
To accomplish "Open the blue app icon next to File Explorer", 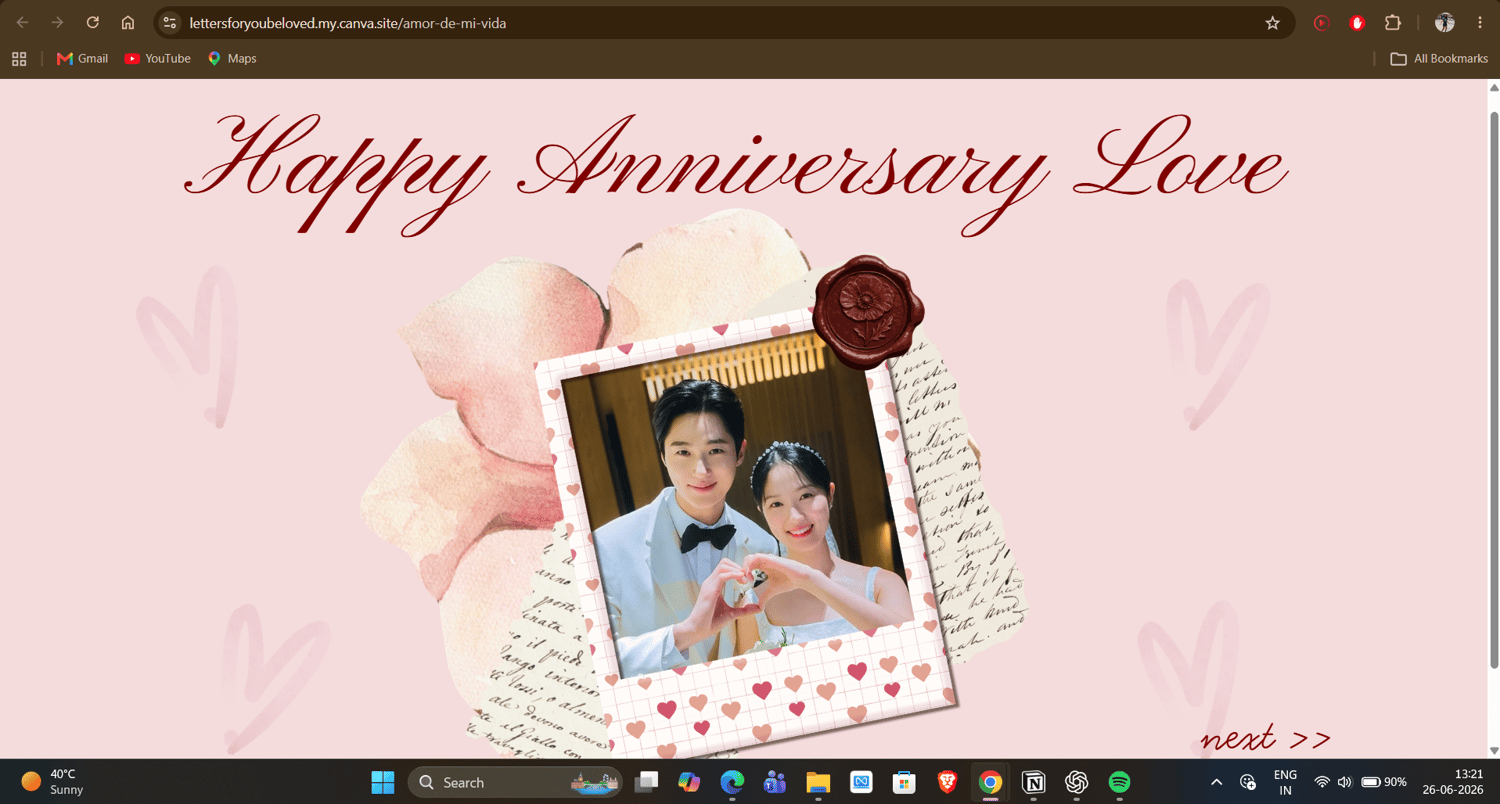I will [x=861, y=782].
